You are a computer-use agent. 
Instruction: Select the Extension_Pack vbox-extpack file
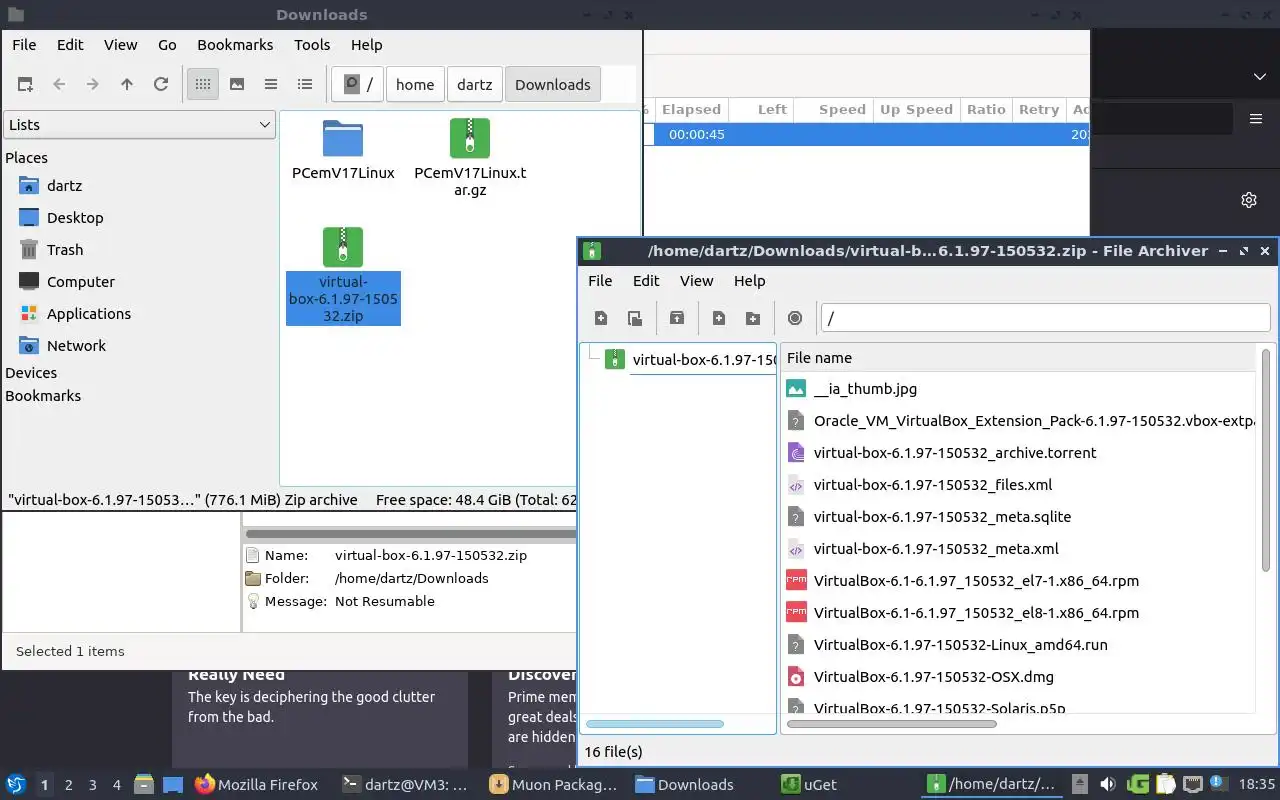click(1018, 421)
